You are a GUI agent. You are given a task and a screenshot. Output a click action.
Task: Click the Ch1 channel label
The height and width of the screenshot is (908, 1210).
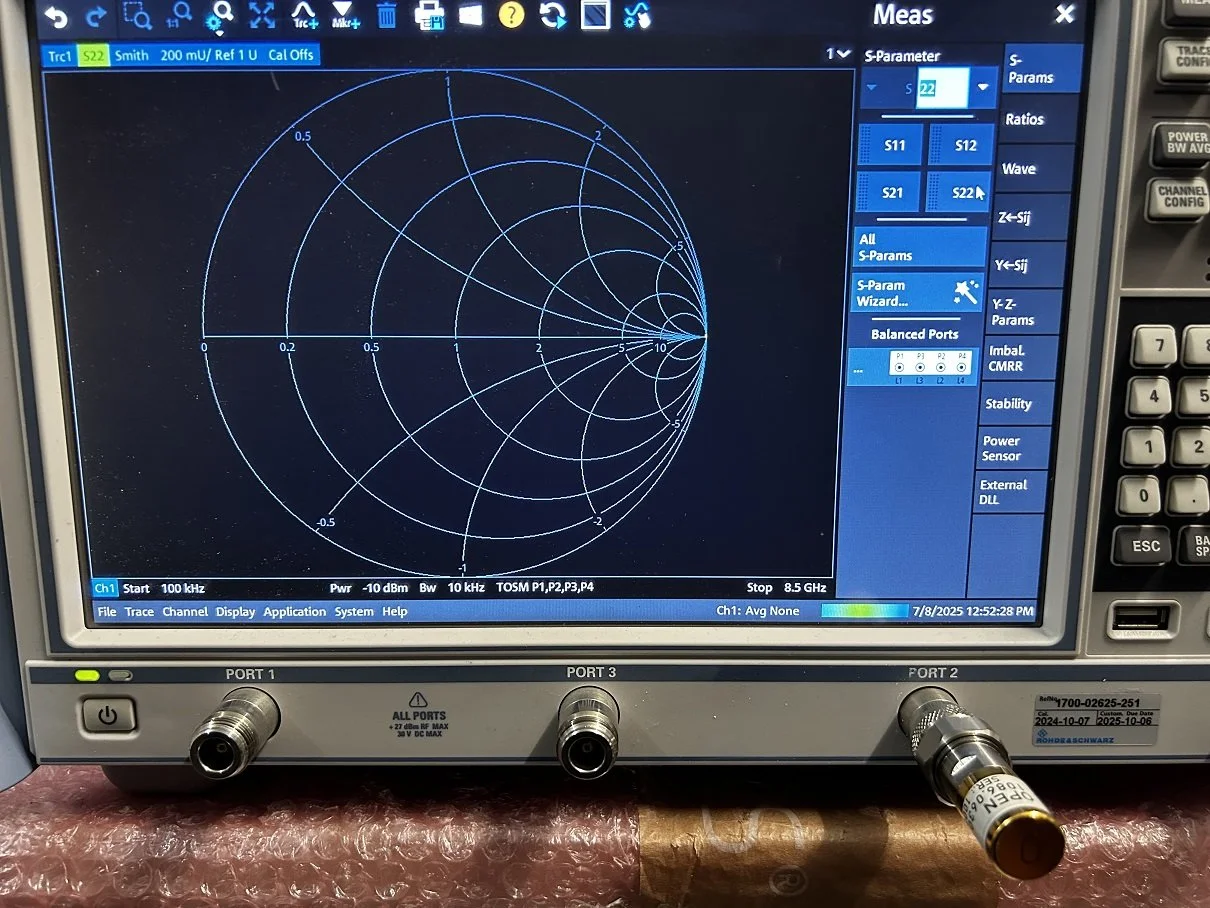tap(105, 588)
